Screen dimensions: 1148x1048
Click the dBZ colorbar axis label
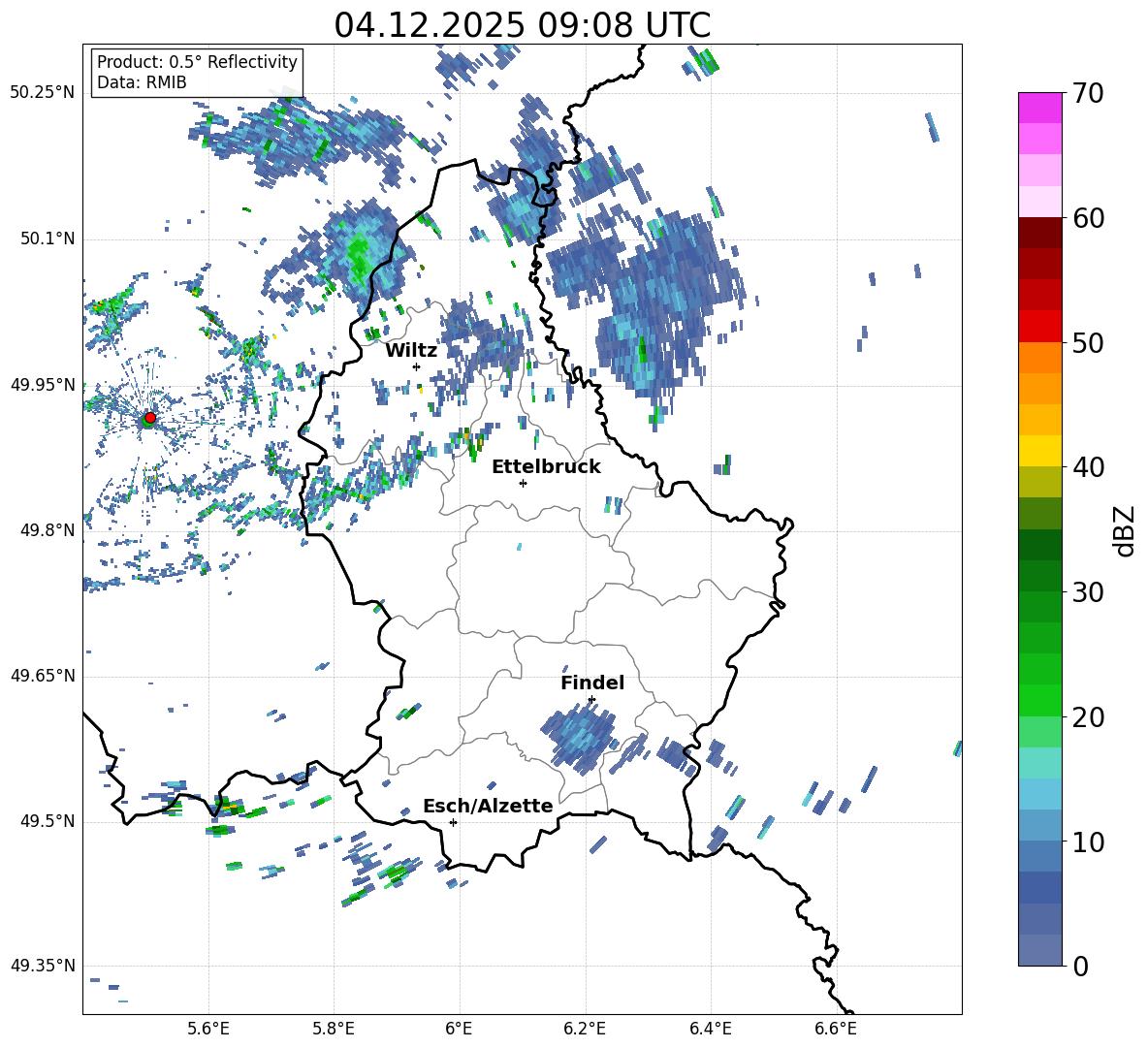[x=1126, y=530]
